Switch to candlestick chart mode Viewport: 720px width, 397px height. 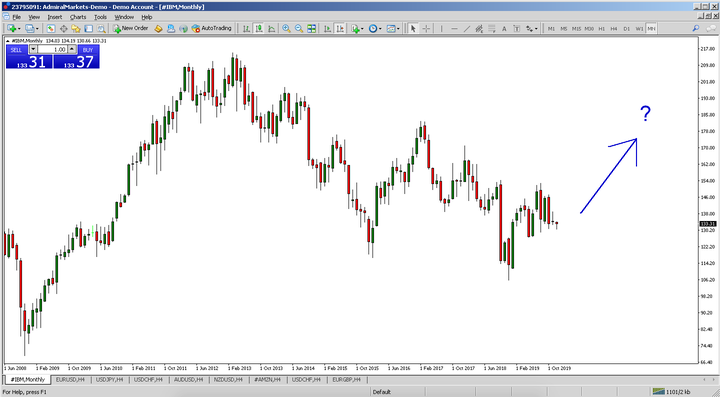pyautogui.click(x=259, y=28)
